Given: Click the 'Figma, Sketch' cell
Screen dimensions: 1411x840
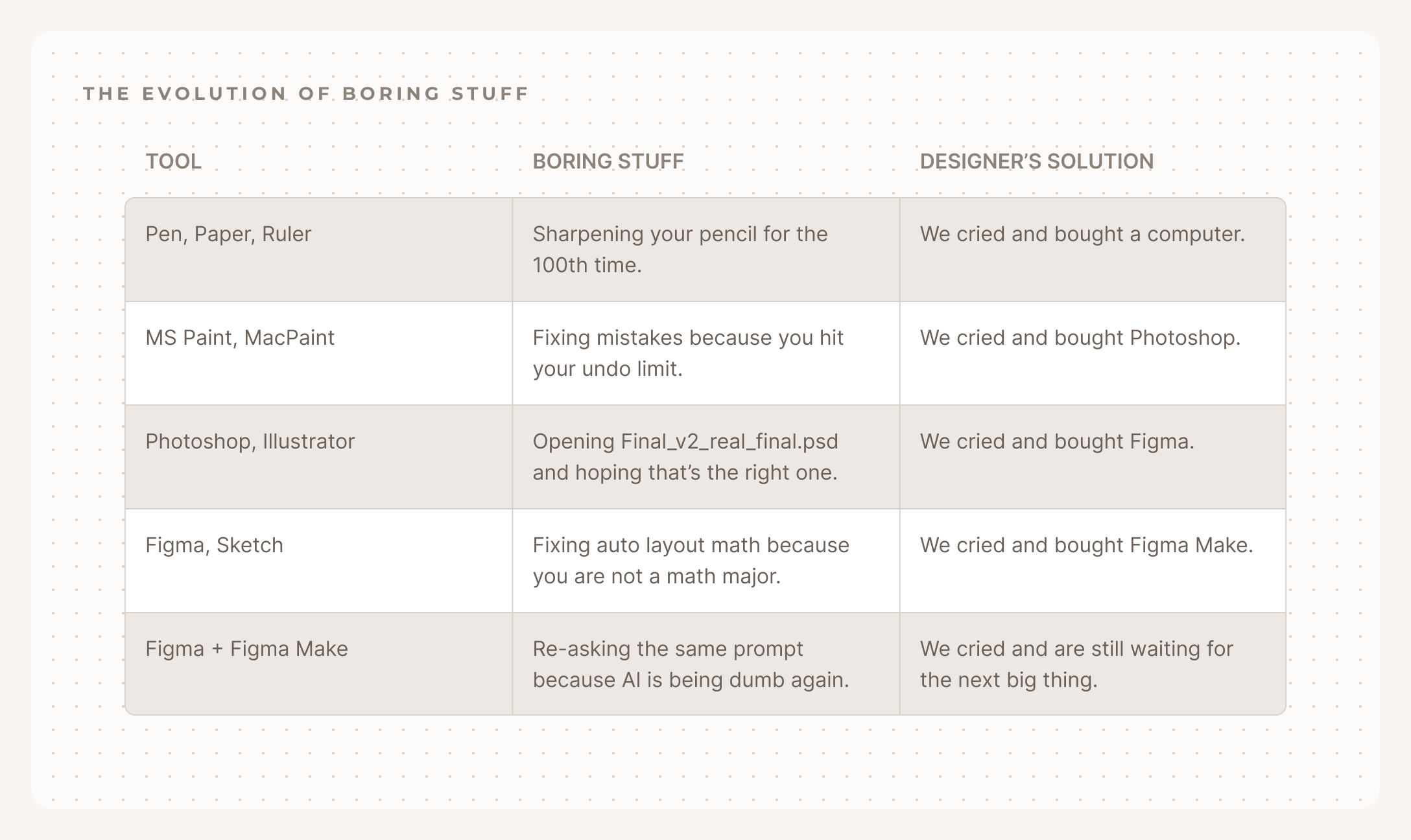Looking at the screenshot, I should pyautogui.click(x=214, y=545).
